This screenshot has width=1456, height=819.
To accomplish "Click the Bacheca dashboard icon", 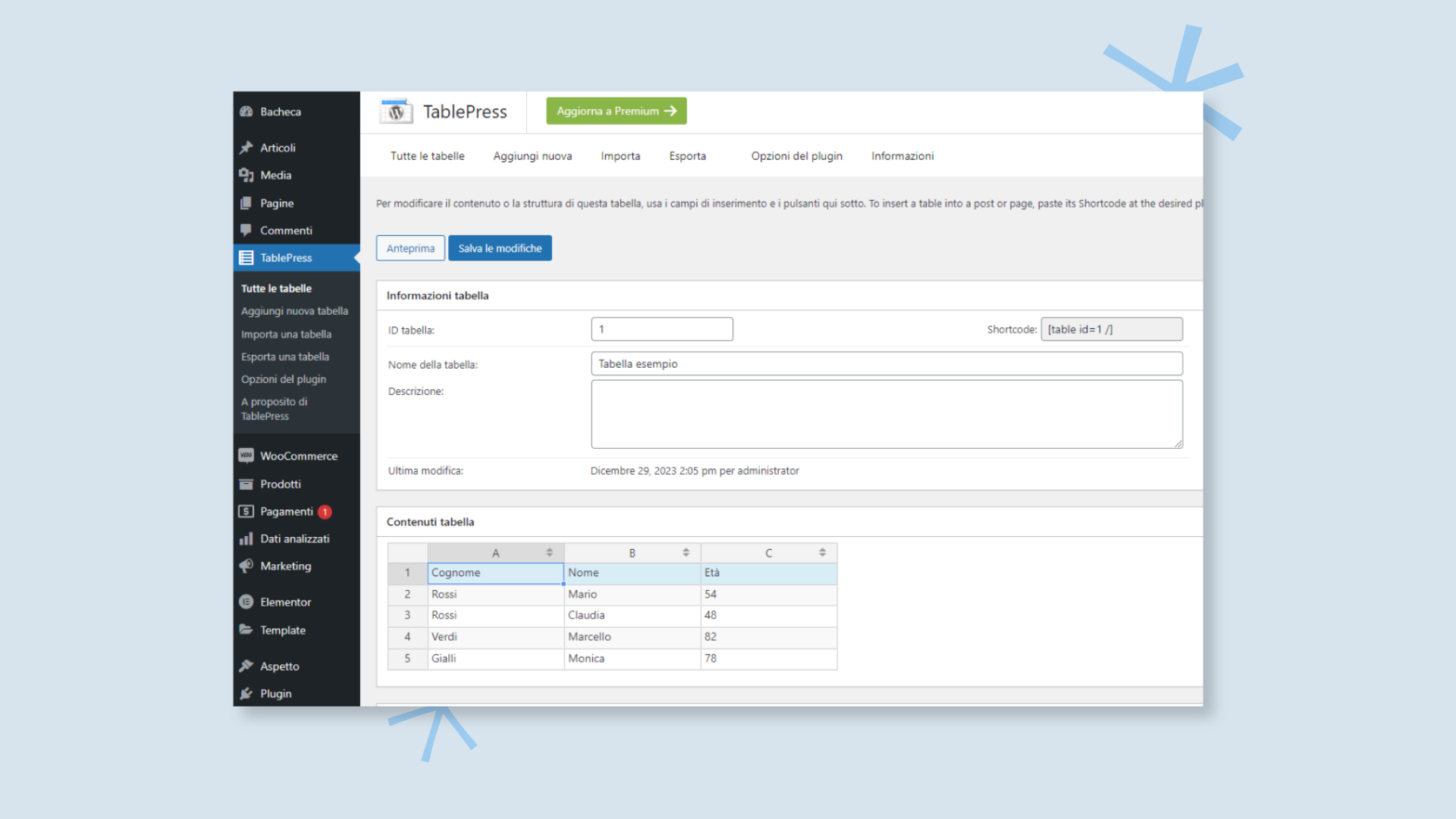I will [246, 111].
